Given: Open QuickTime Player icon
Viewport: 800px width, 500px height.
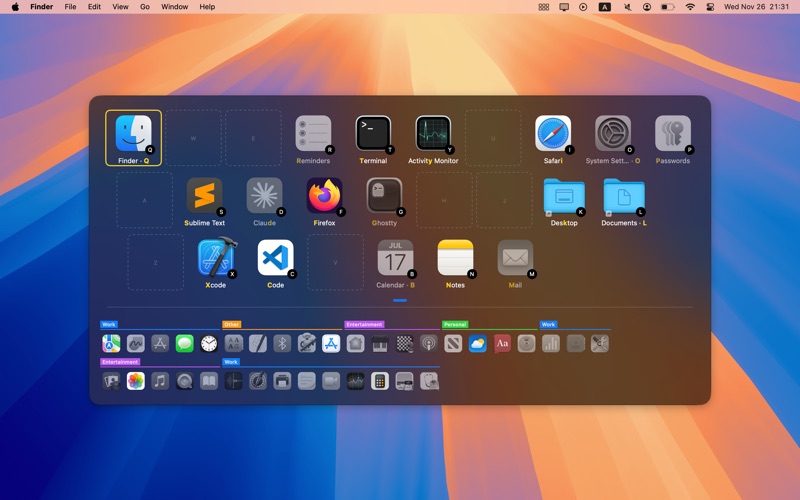Looking at the screenshot, I should click(x=185, y=381).
